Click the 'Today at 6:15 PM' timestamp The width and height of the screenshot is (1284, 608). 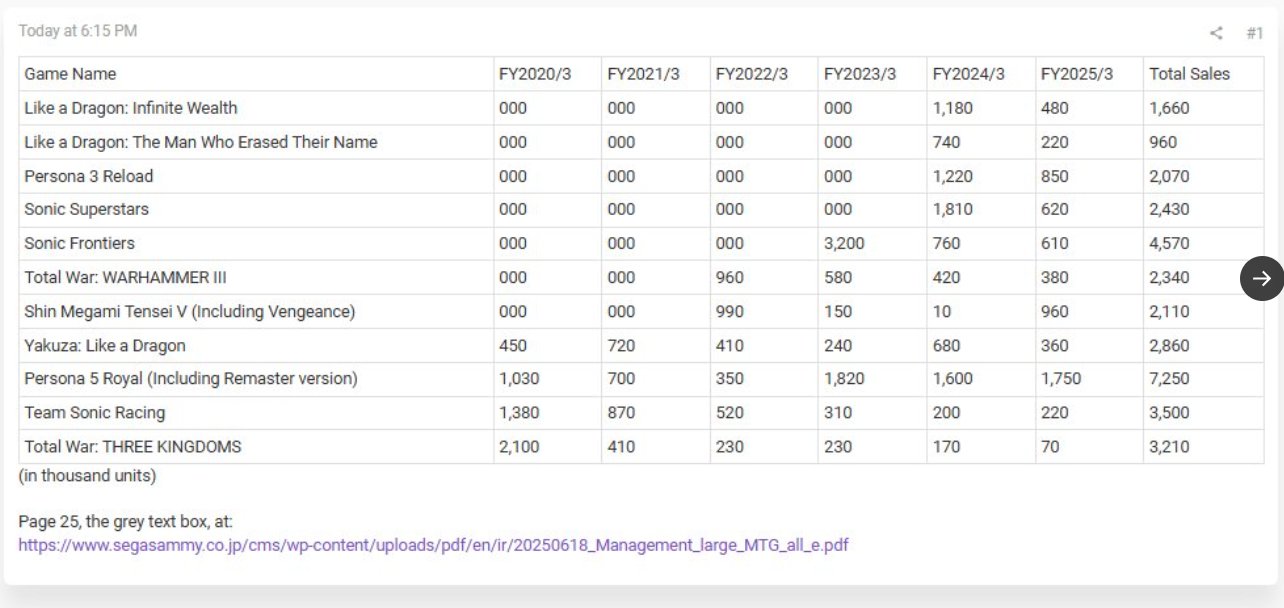tap(78, 31)
